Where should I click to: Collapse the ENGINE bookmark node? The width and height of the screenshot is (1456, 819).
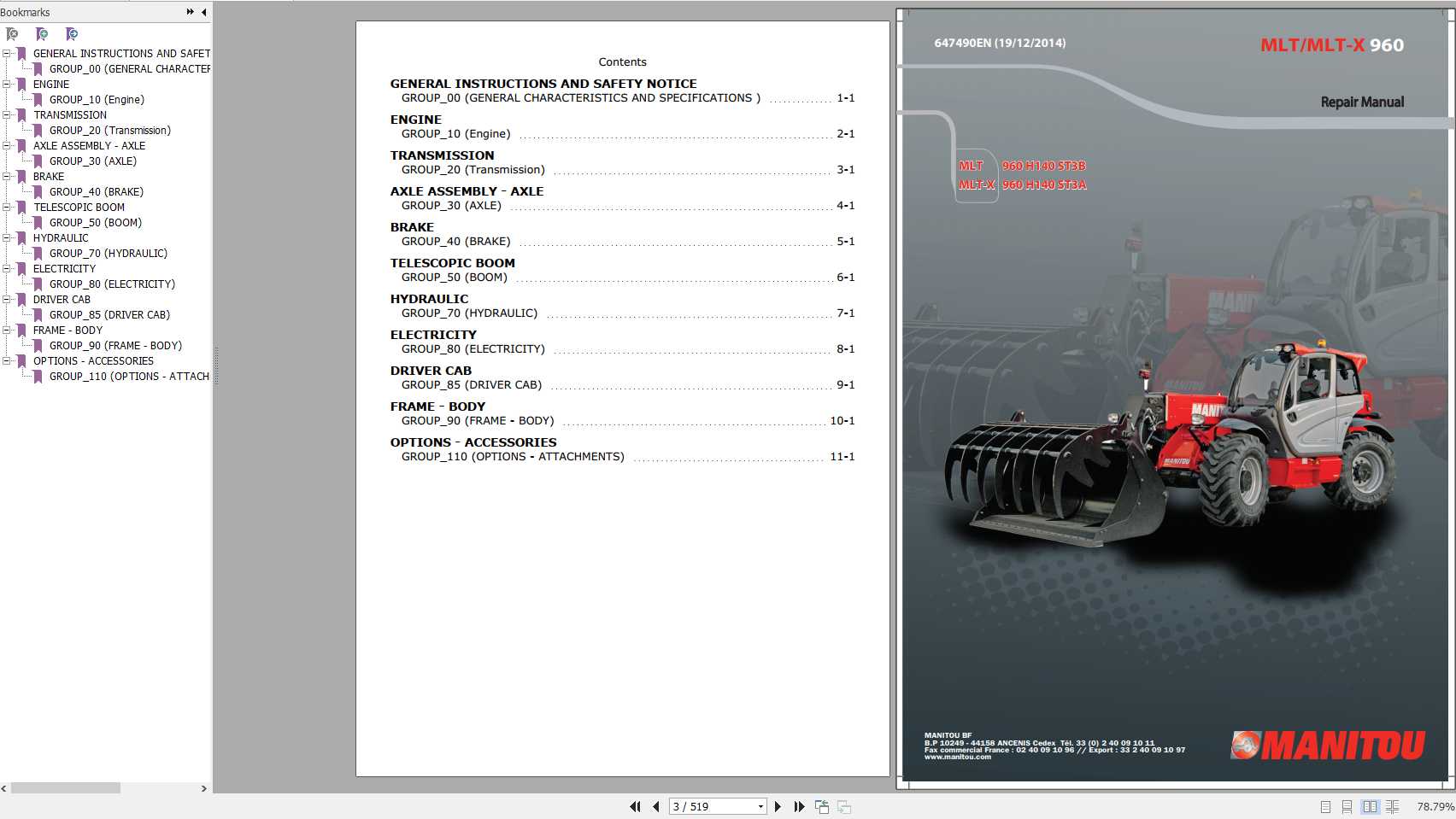tap(7, 84)
